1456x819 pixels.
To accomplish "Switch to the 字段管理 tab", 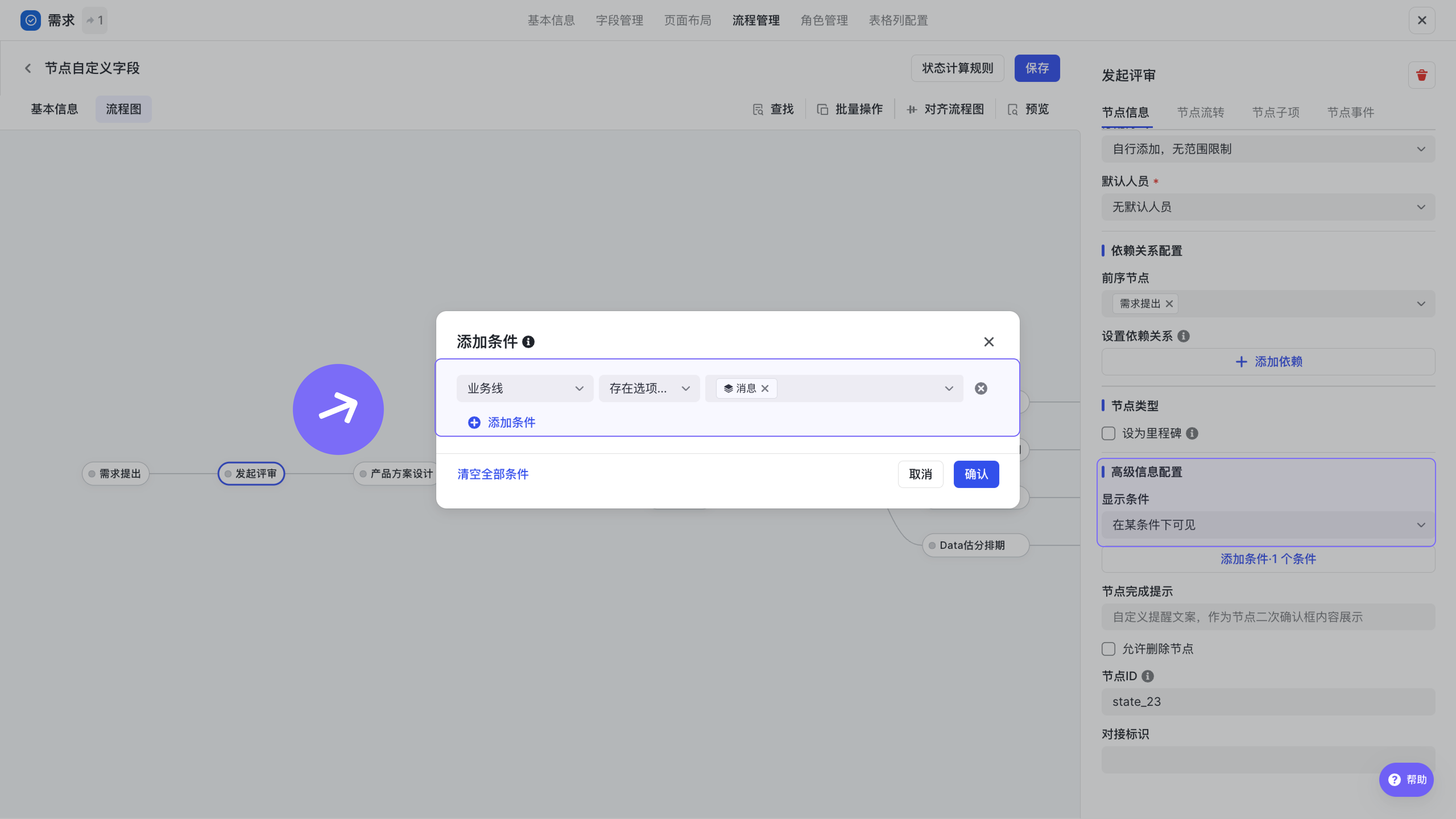I will pyautogui.click(x=619, y=20).
